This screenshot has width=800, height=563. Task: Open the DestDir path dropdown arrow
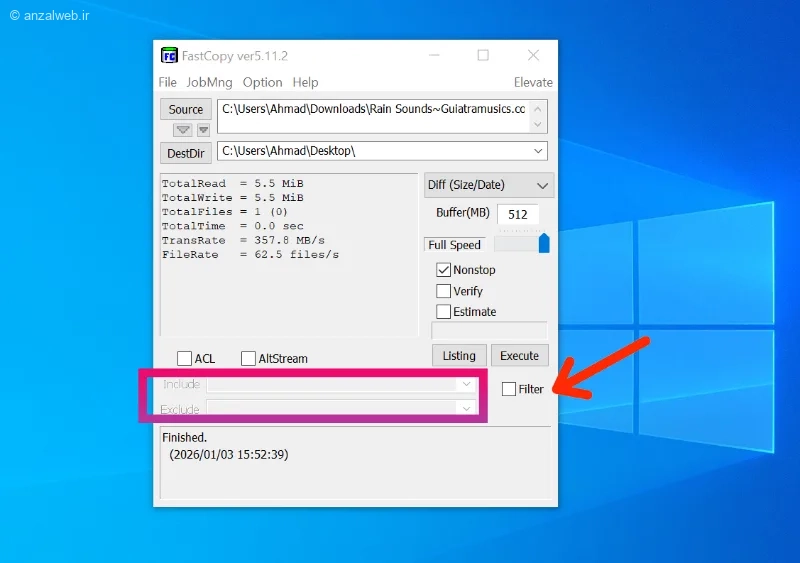[538, 151]
